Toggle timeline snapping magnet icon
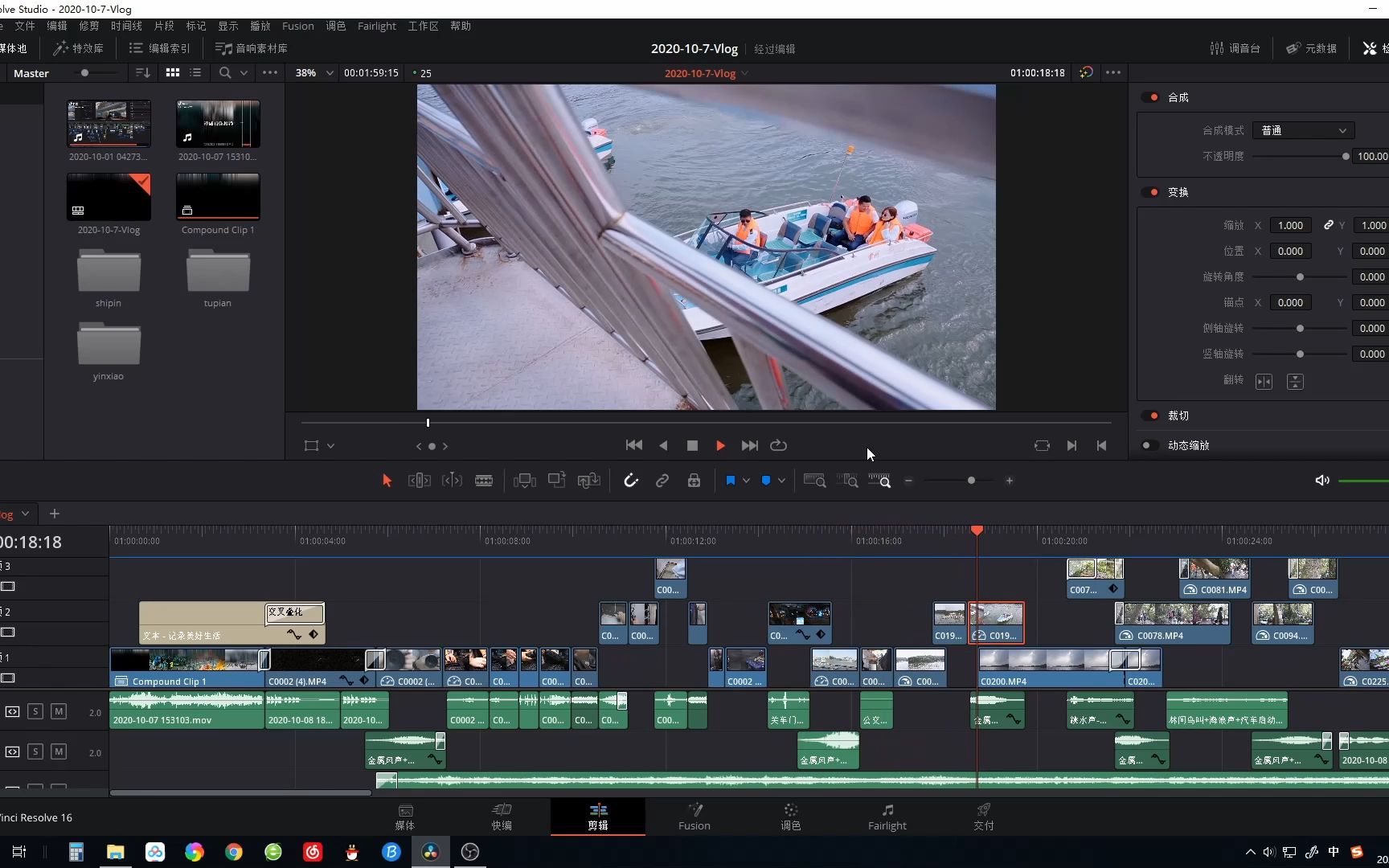Viewport: 1389px width, 868px height. [x=631, y=481]
